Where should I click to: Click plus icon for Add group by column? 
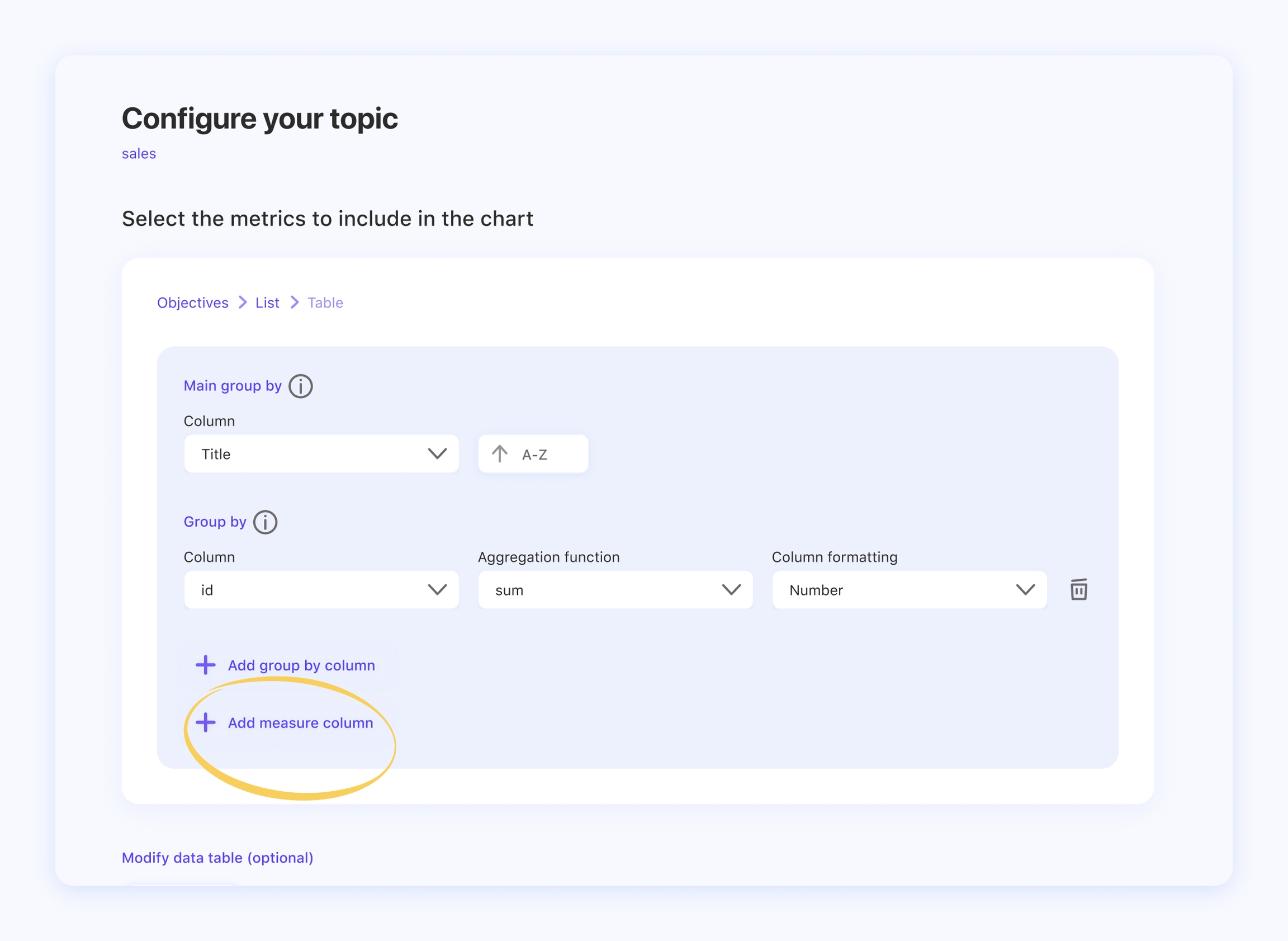[206, 665]
